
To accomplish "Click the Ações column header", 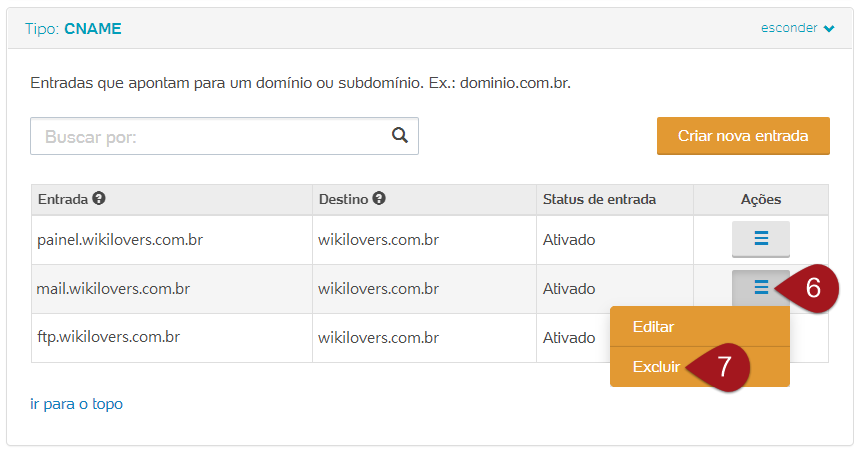I will click(760, 199).
